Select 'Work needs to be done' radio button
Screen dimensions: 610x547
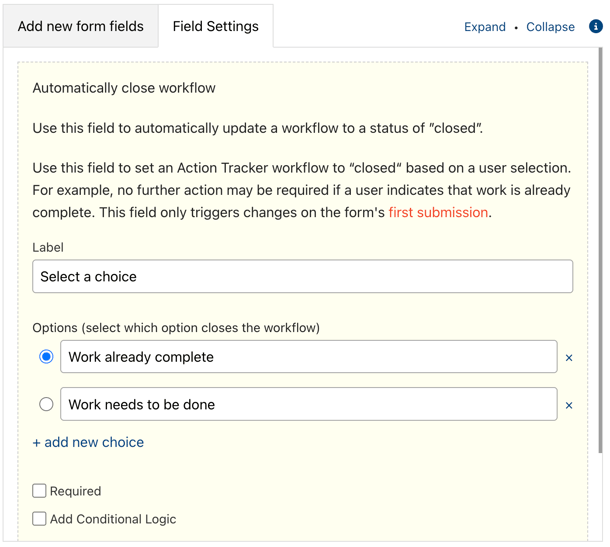pyautogui.click(x=46, y=404)
